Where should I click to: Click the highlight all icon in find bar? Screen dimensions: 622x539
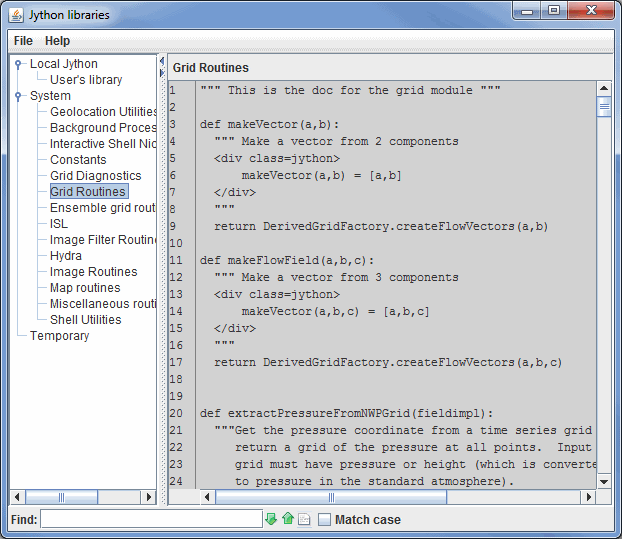point(304,519)
